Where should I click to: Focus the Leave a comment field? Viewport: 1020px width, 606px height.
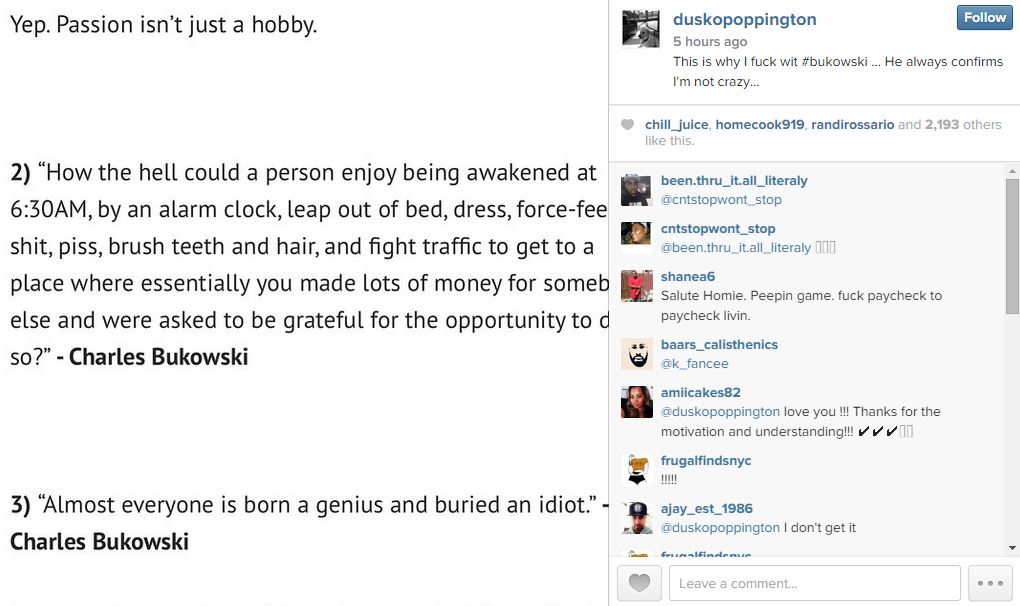812,583
